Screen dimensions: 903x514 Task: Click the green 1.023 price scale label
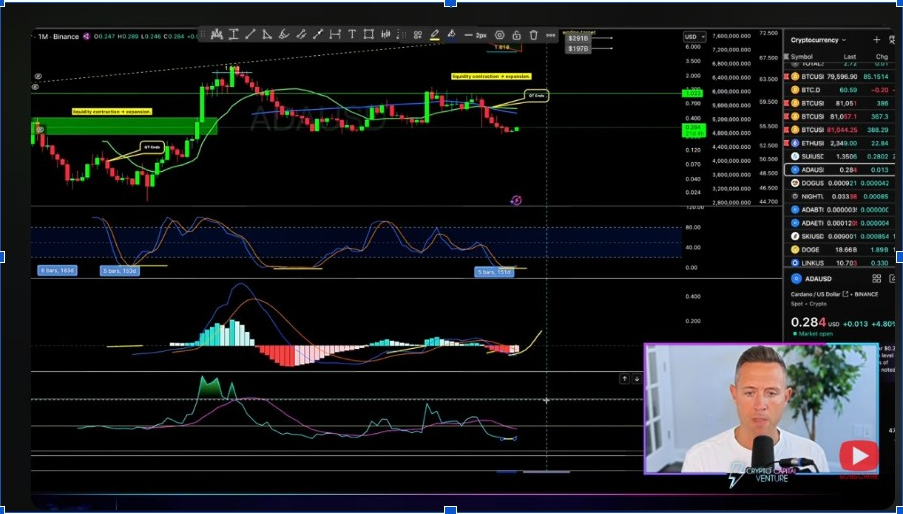coord(690,93)
